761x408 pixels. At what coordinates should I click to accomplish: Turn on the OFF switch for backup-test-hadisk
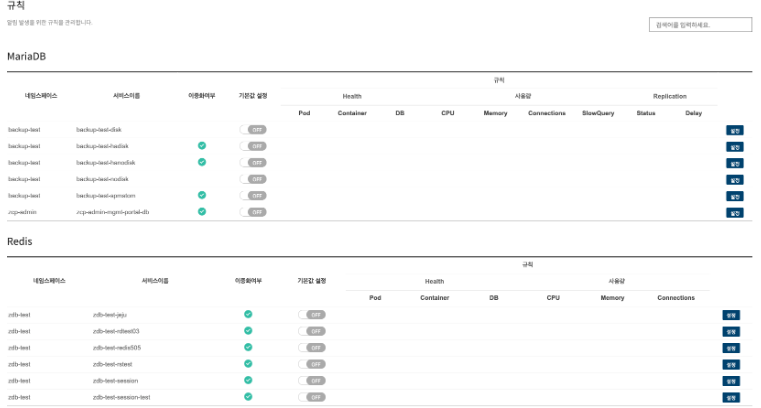click(x=253, y=146)
